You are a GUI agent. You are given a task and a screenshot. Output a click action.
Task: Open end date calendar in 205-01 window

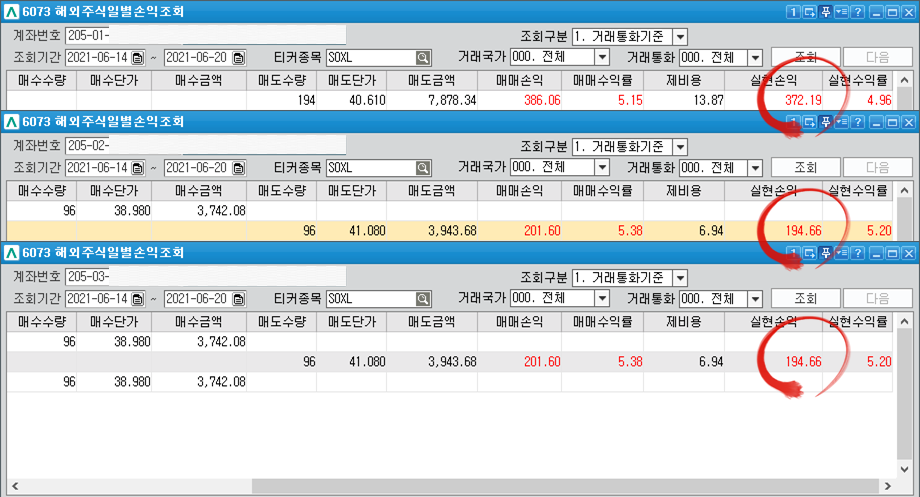(x=238, y=58)
